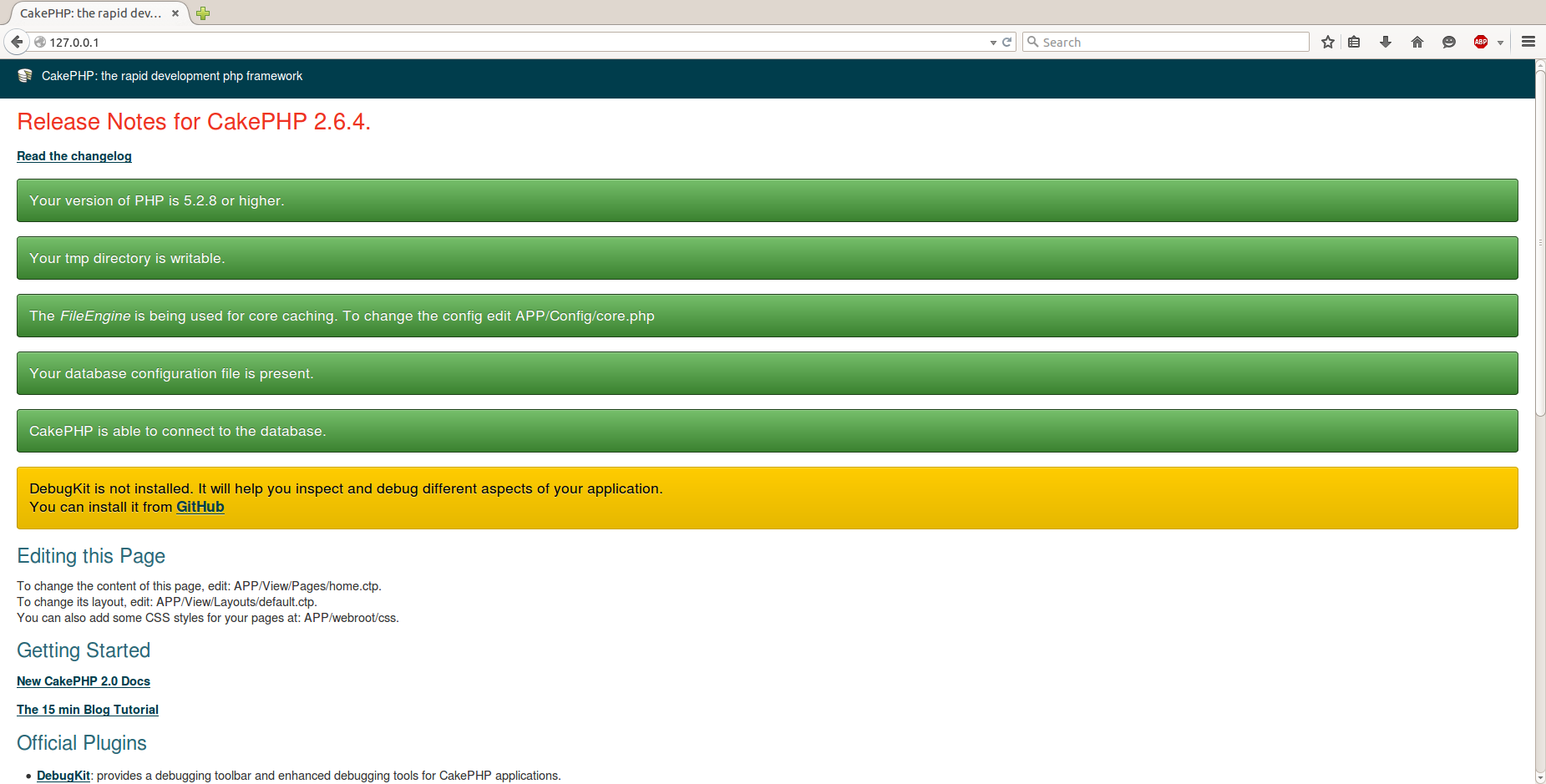
Task: Open the DebugKit plugin link
Action: coord(63,776)
